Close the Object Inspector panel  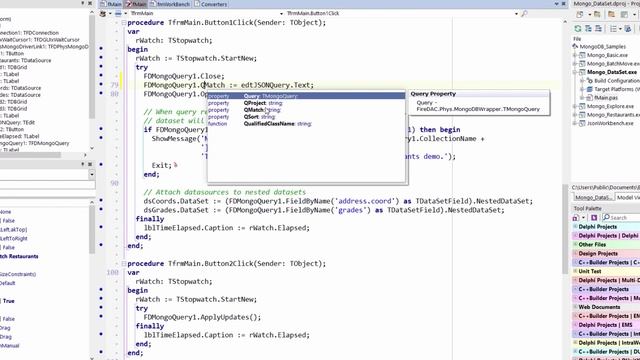tap(90, 164)
